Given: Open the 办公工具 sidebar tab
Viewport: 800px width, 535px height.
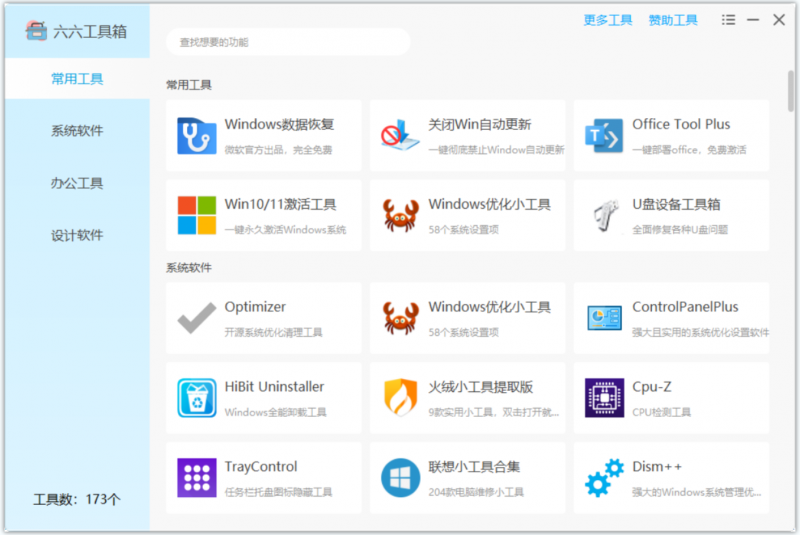Looking at the screenshot, I should [77, 183].
